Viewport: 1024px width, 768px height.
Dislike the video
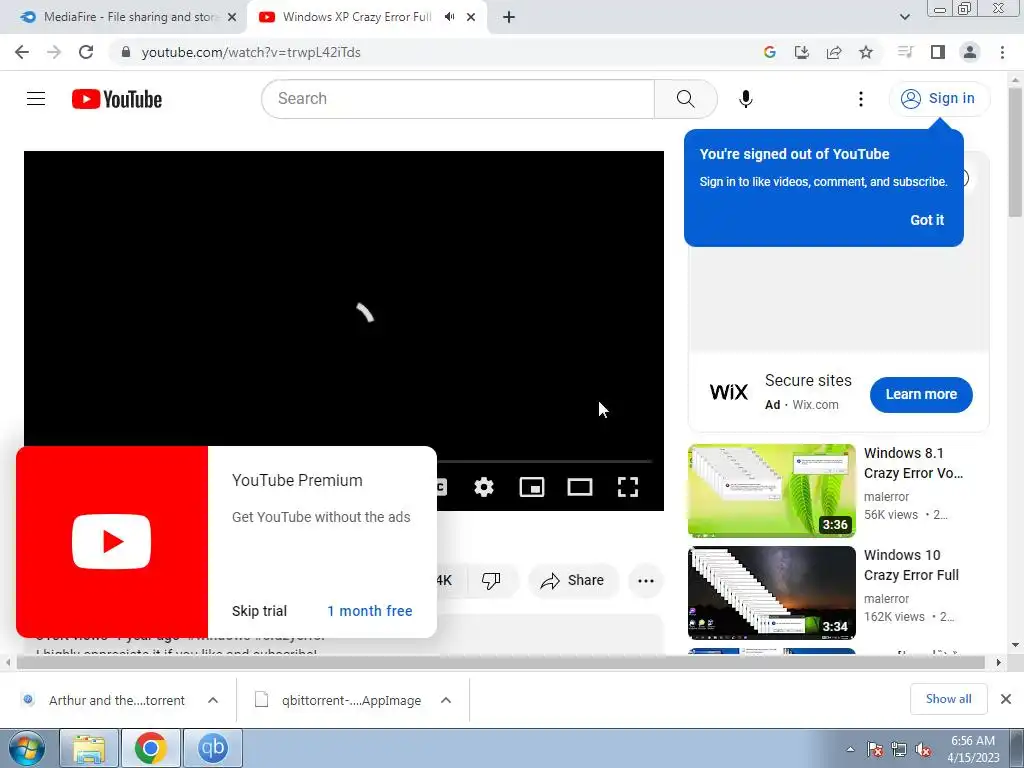pos(490,581)
